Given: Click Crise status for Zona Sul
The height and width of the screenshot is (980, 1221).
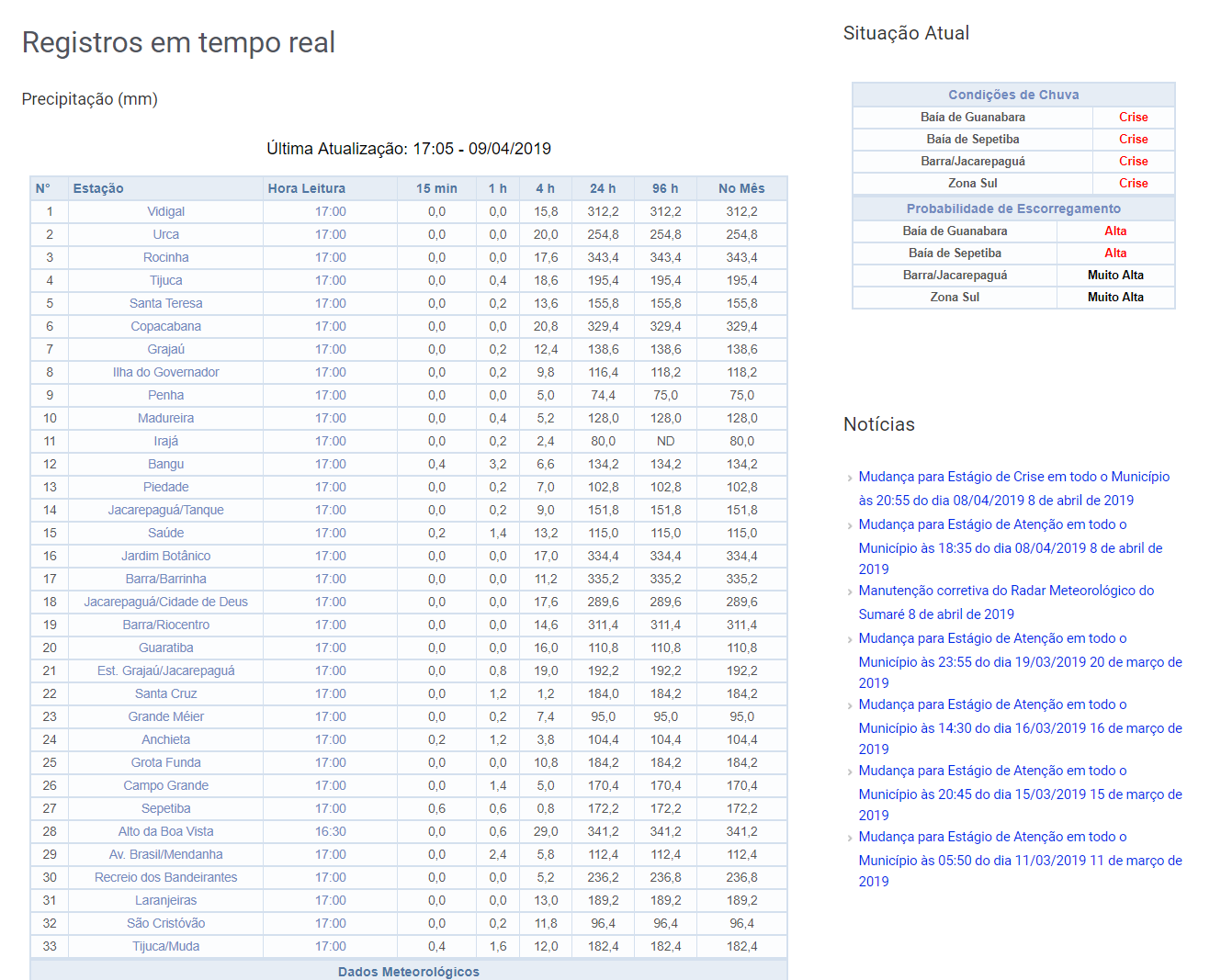Looking at the screenshot, I should point(1134,183).
